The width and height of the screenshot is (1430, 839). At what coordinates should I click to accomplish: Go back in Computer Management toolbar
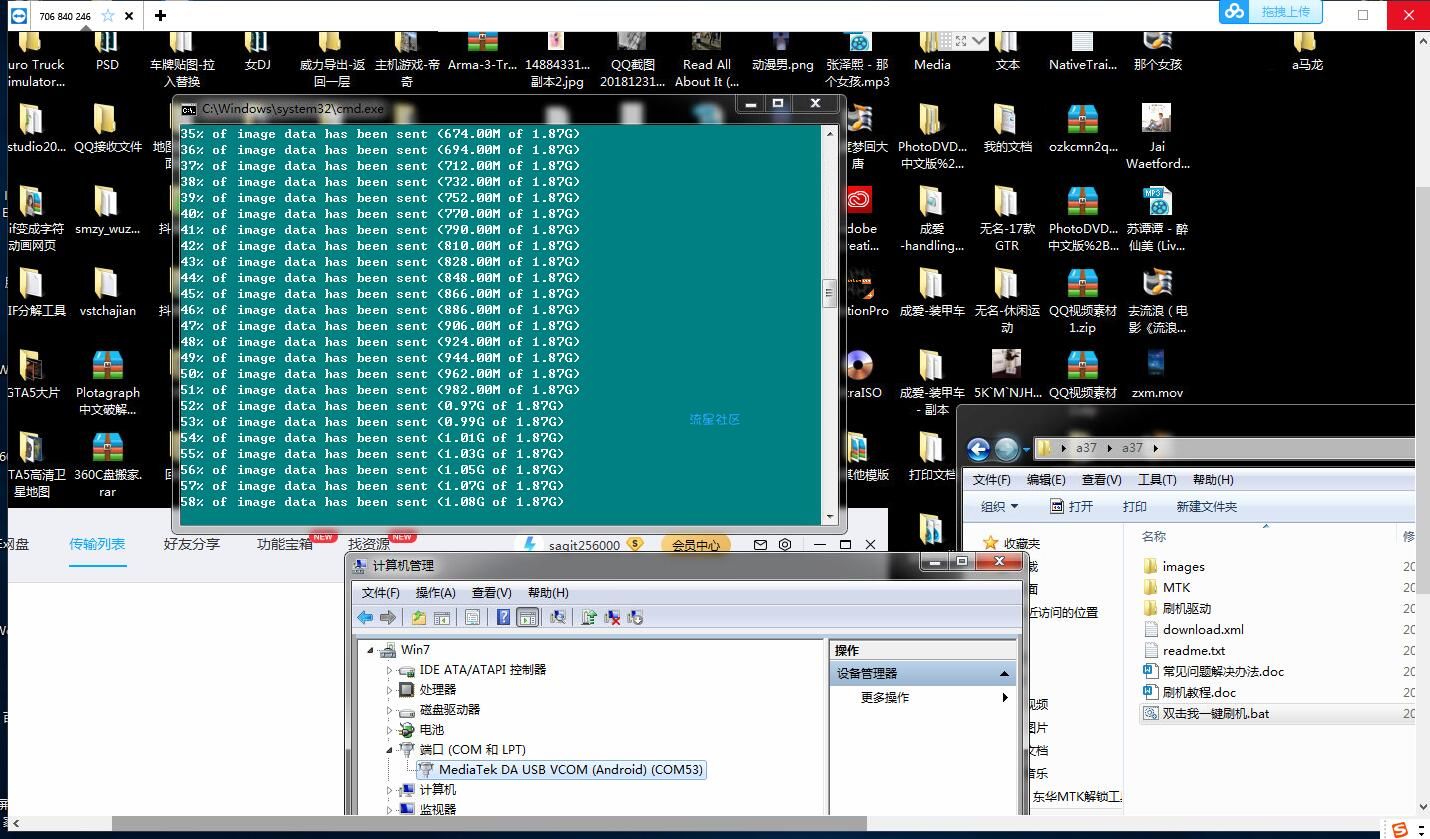[365, 618]
